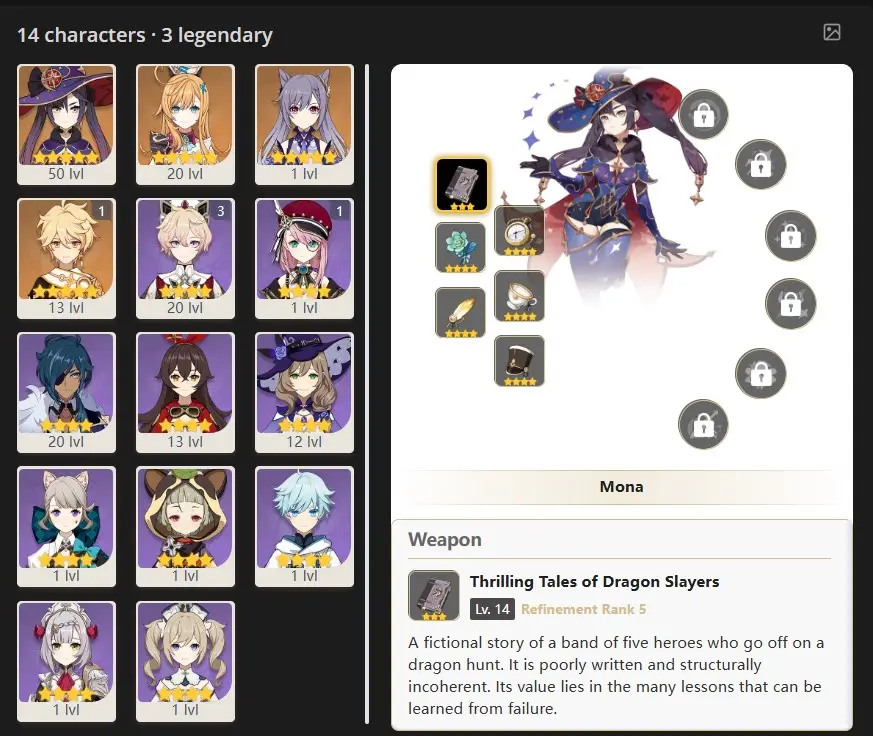The image size is (873, 736).
Task: Open the feather artifact slot
Action: pyautogui.click(x=460, y=312)
